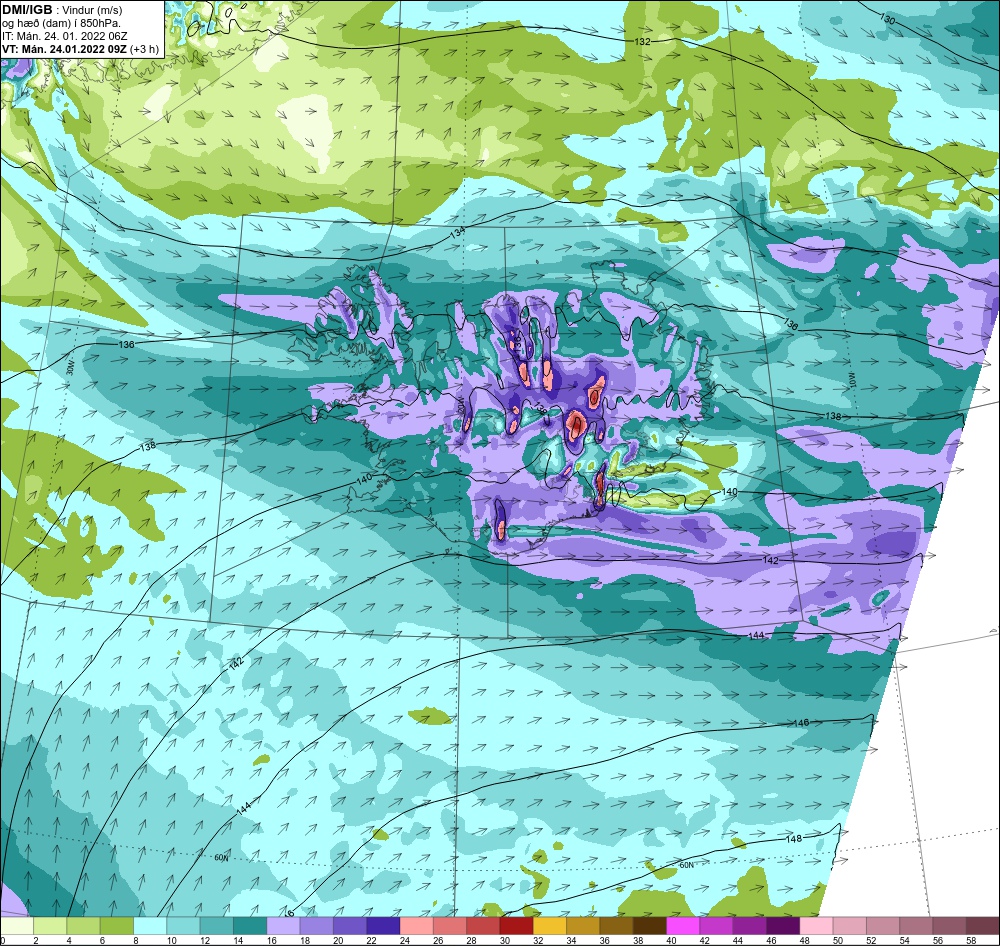Select the light pink 48–50 m/s legend swatch
Viewport: 1000px width, 946px height.
(x=814, y=925)
